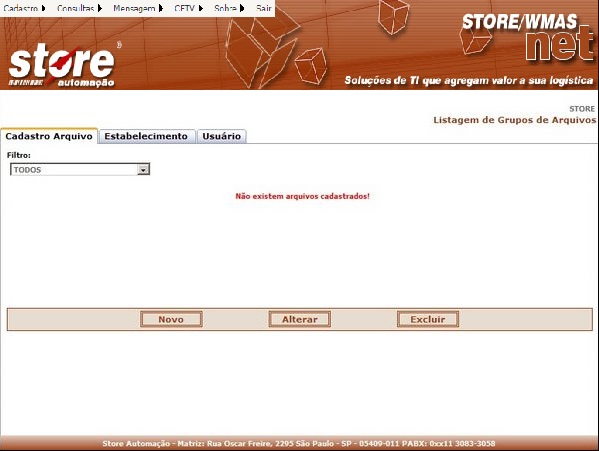Select the Cadastro Arquivo tab
The height and width of the screenshot is (451, 599).
[x=49, y=136]
